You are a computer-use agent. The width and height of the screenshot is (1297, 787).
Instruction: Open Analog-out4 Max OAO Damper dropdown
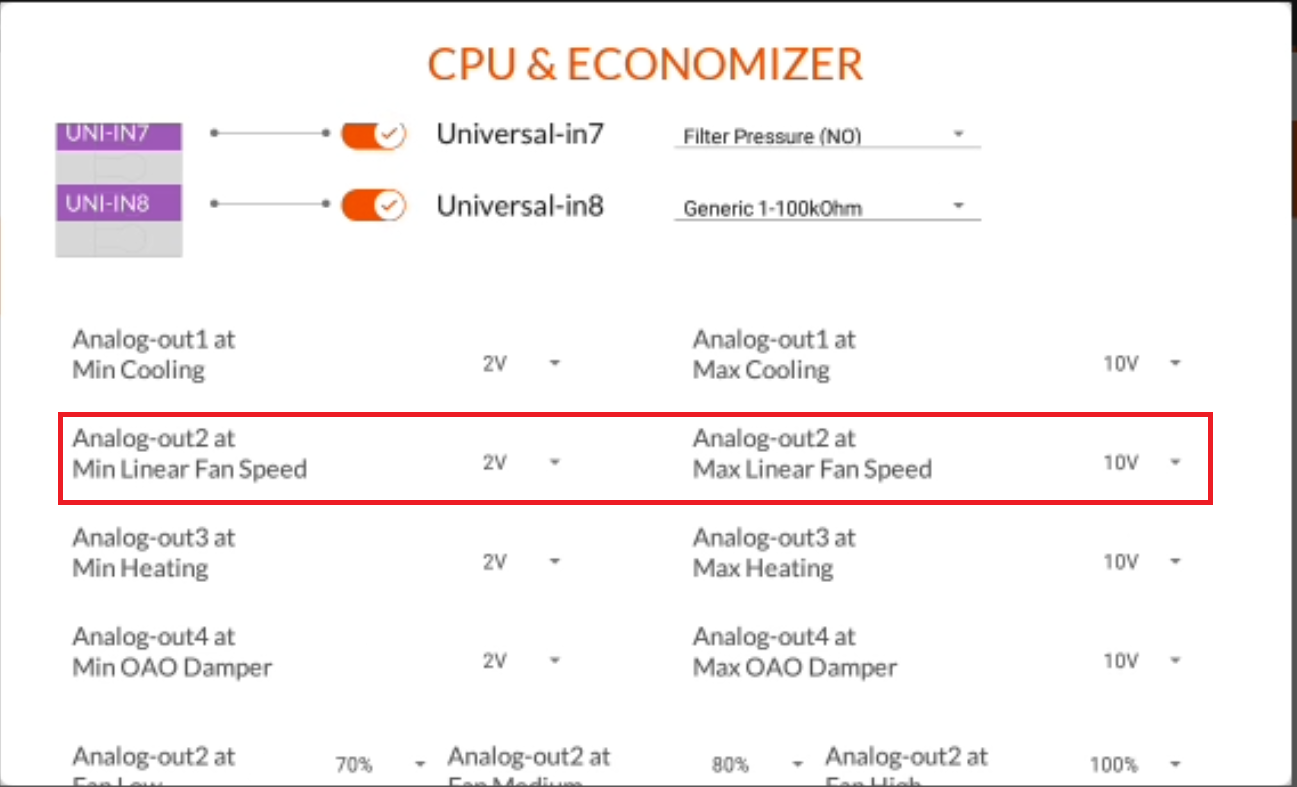[1175, 661]
